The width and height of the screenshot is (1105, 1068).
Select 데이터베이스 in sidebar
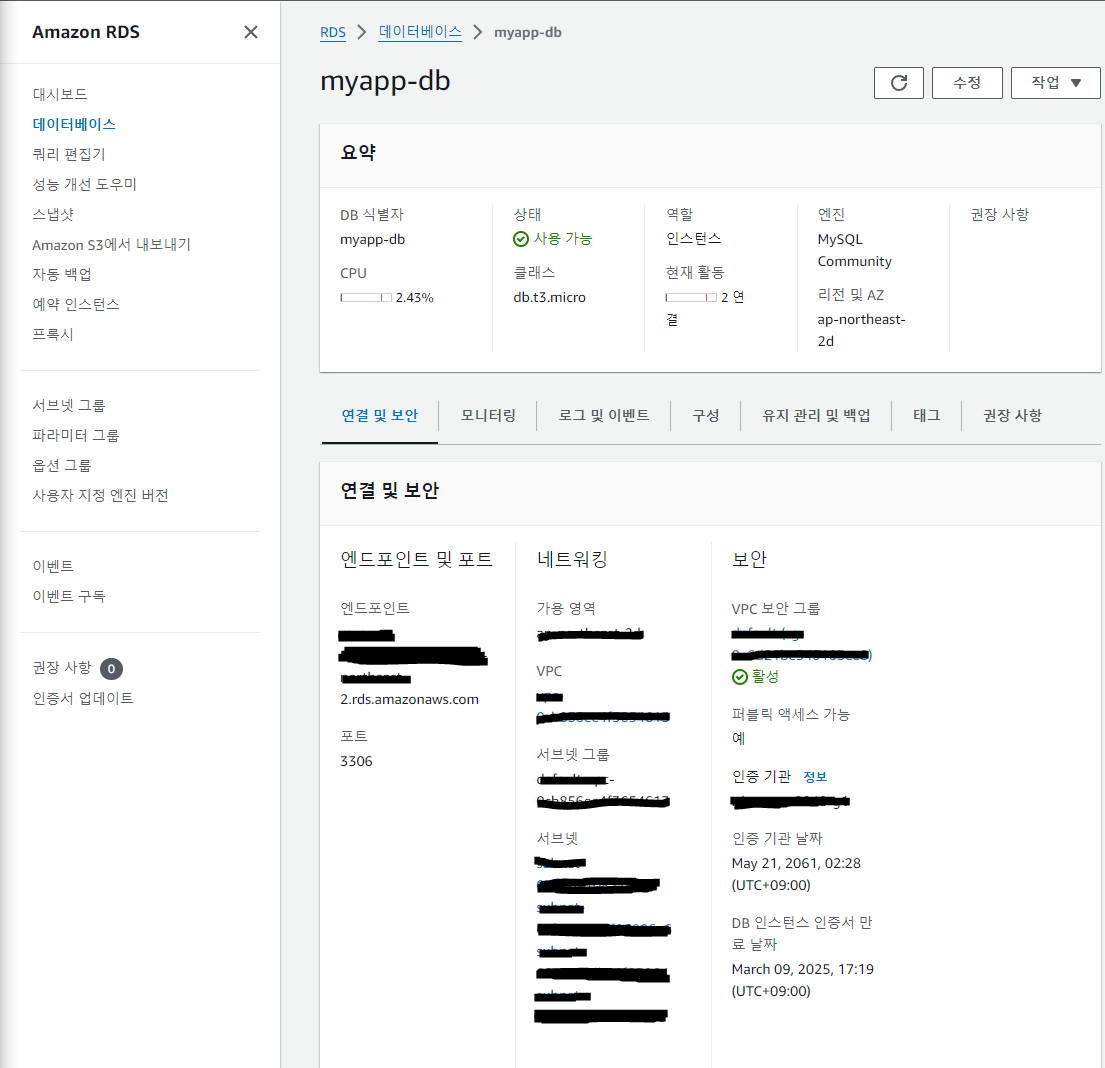(x=74, y=124)
